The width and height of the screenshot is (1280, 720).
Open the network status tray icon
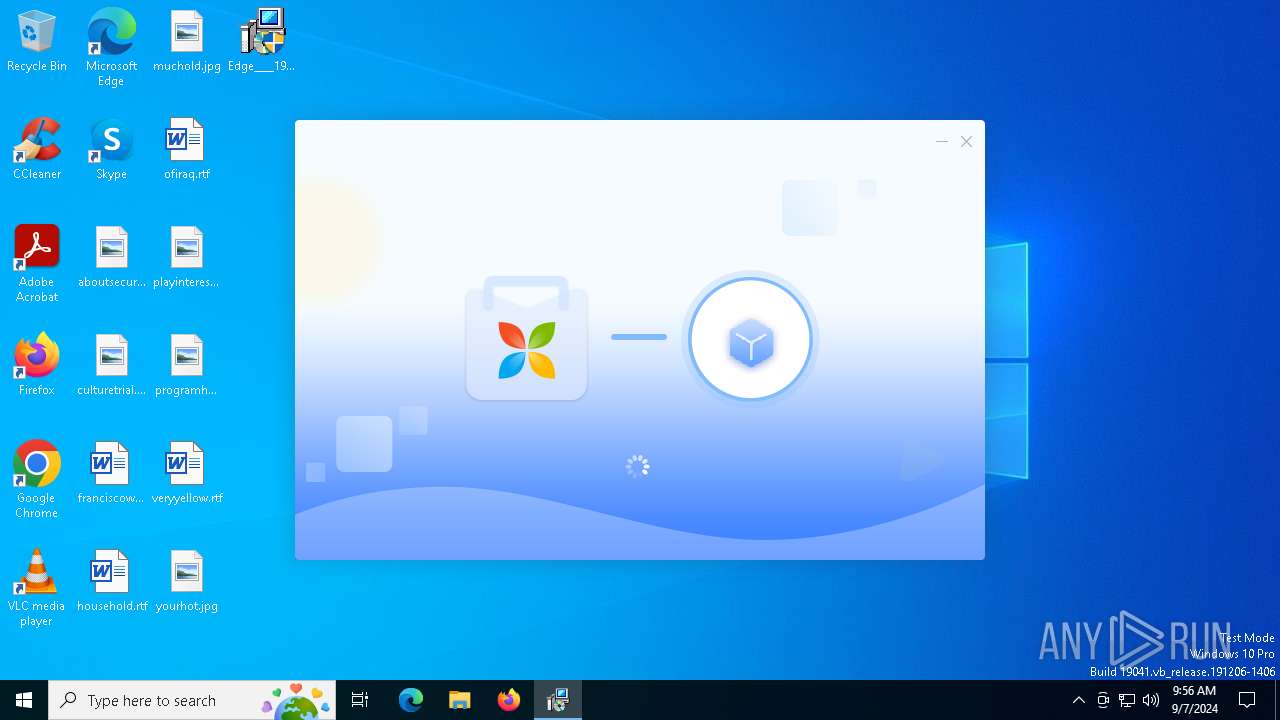click(x=1127, y=700)
